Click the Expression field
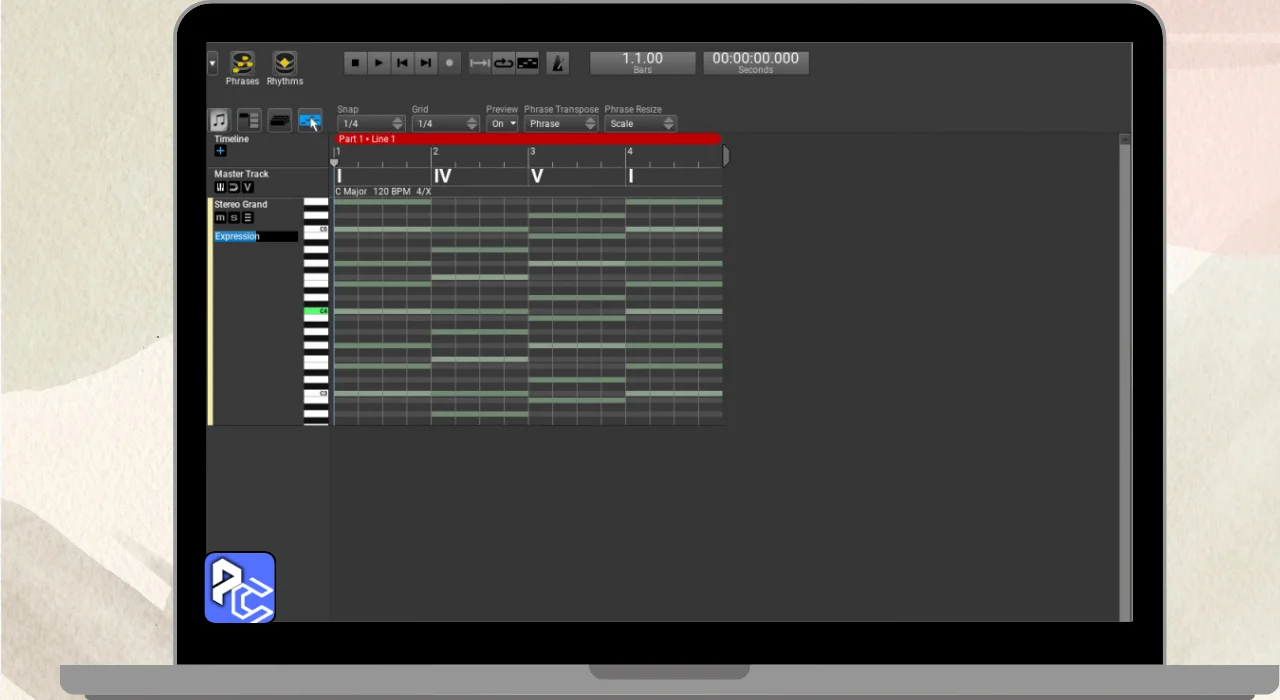The width and height of the screenshot is (1280, 700). pos(256,236)
